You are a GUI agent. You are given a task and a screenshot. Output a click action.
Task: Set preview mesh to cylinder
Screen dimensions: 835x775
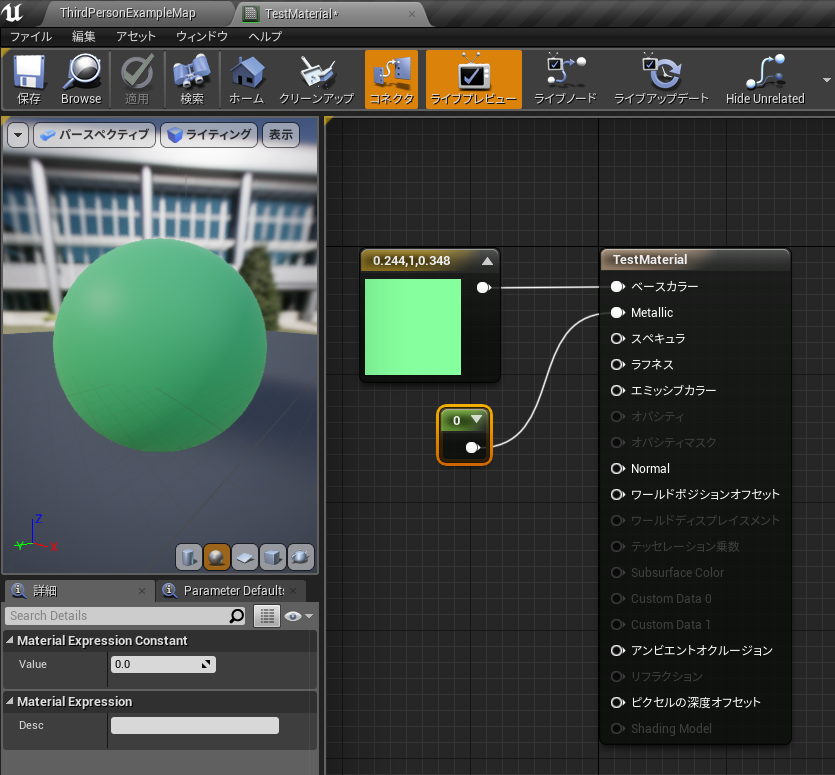(x=189, y=557)
